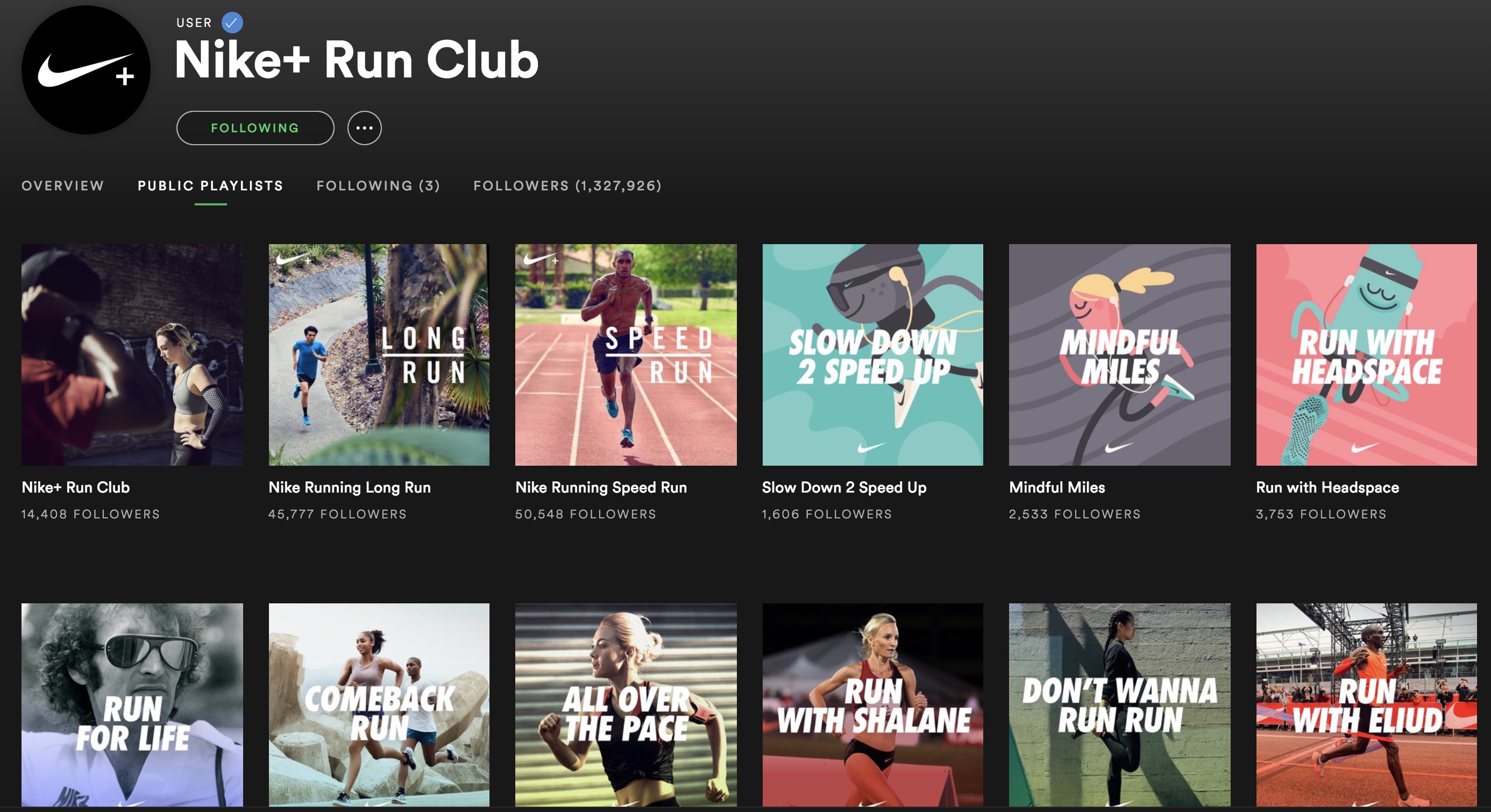Open the All Over The Pace cover
Image resolution: width=1491 pixels, height=812 pixels.
point(626,705)
